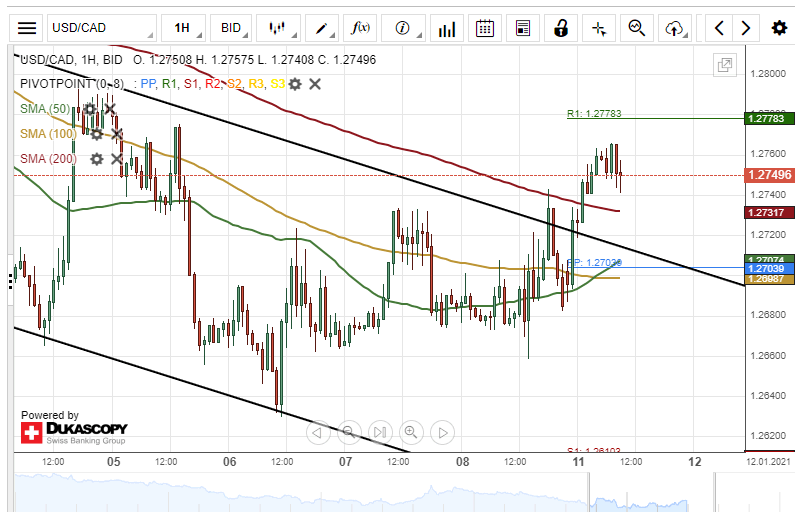Open the candlestick chart type dropdown
This screenshot has width=799, height=521.
(x=278, y=28)
